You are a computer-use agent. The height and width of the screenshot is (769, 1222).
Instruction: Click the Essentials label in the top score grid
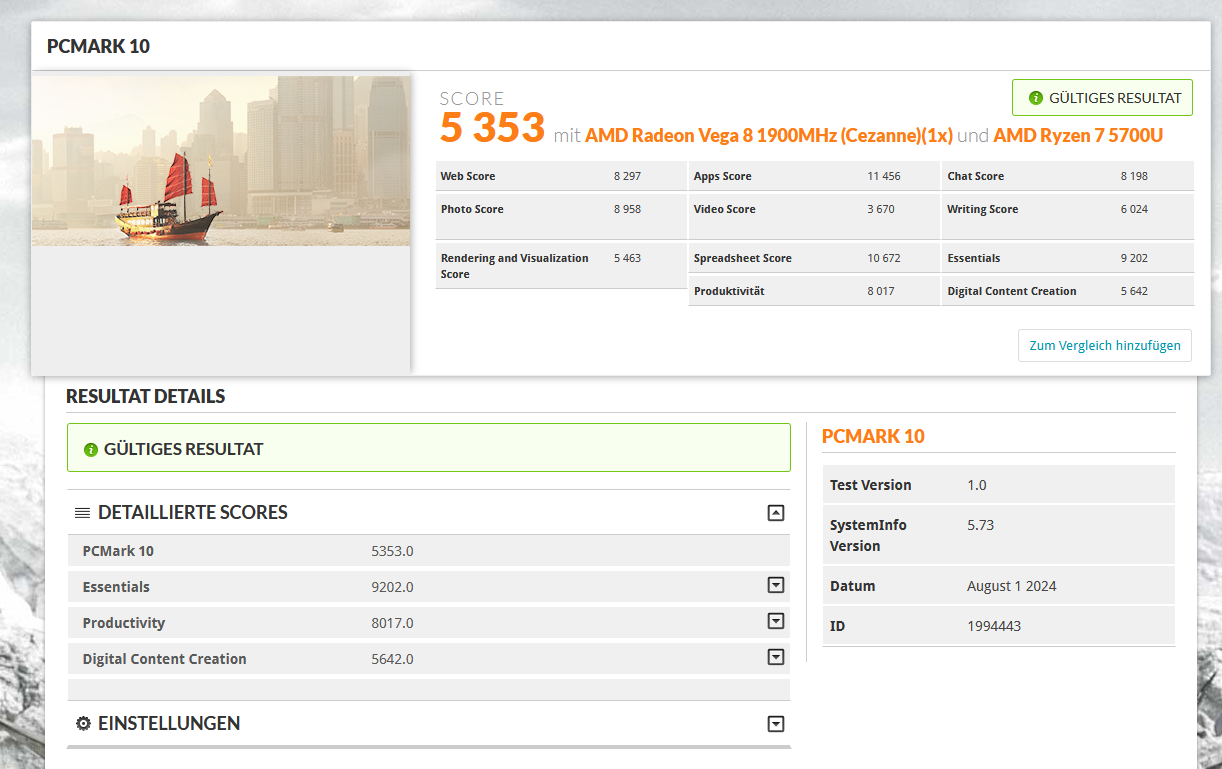[974, 258]
